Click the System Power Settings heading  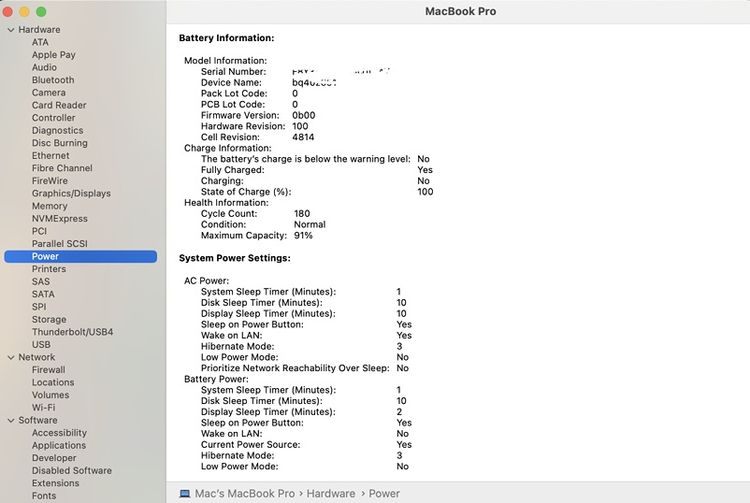click(235, 258)
